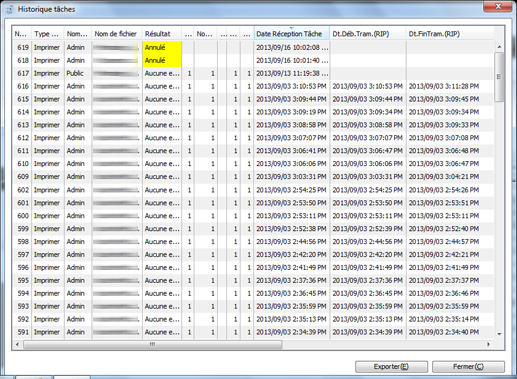Click end date 2013/09/03 3:09:33 PM

[444, 125]
